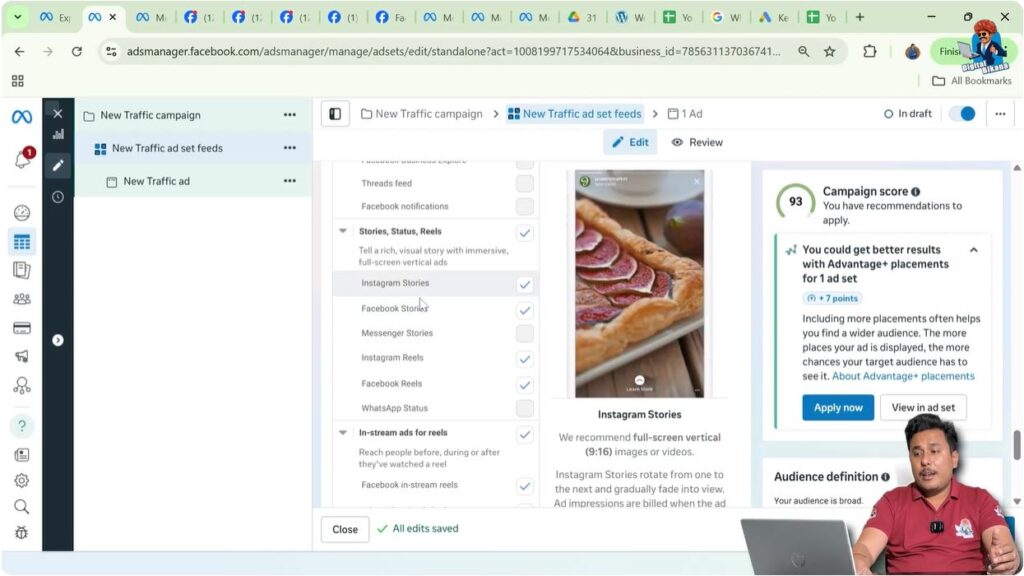Expand dark rail with arrow icon
Screen dimensions: 1024x576
pyautogui.click(x=58, y=340)
